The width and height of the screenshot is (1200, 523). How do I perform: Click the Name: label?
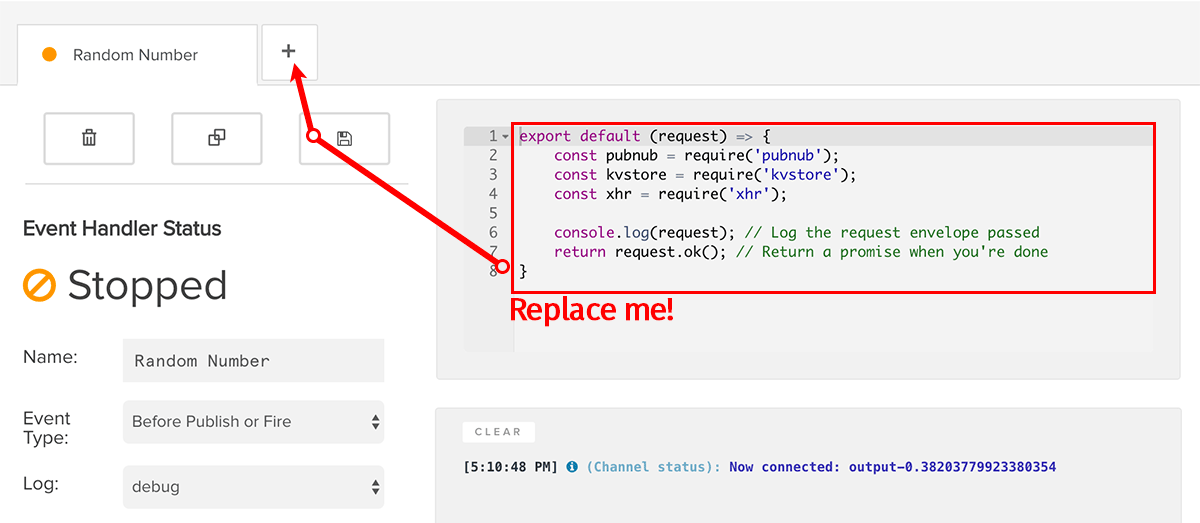[50, 357]
